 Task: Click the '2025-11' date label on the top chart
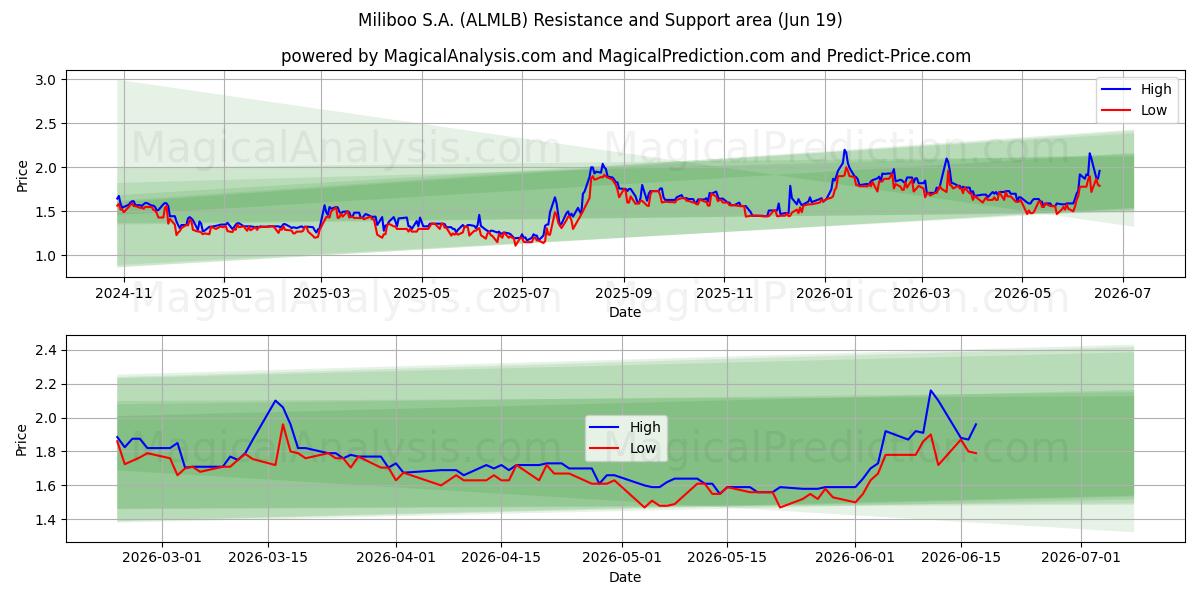tap(723, 294)
